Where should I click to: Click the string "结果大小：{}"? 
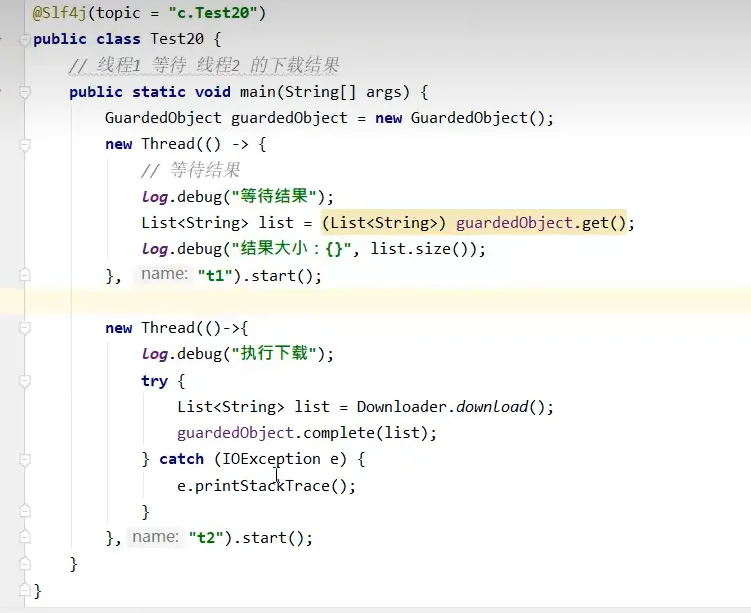point(291,249)
